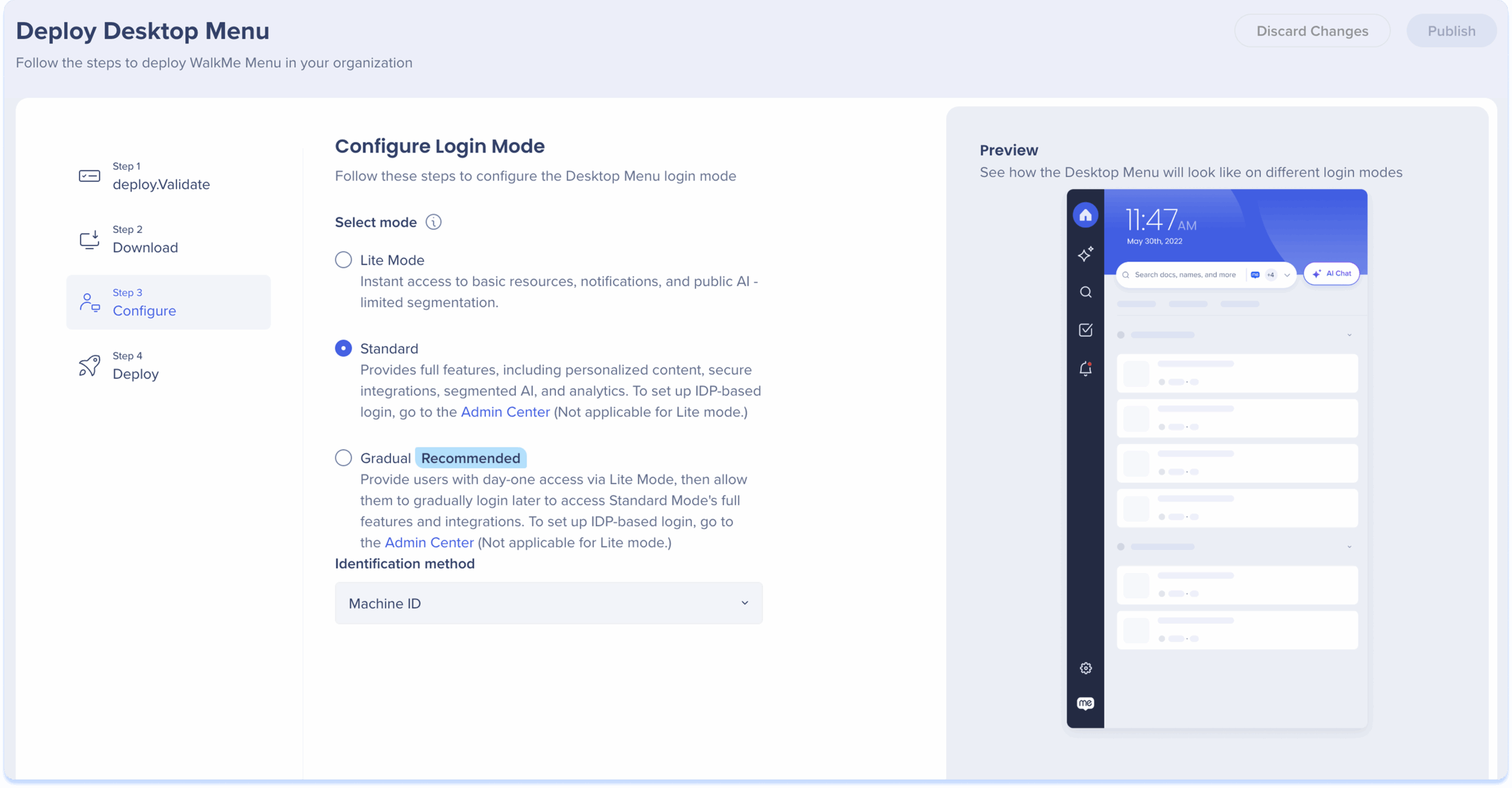Click the Recommended badge
Viewport: 1512px width, 788px height.
pos(471,458)
